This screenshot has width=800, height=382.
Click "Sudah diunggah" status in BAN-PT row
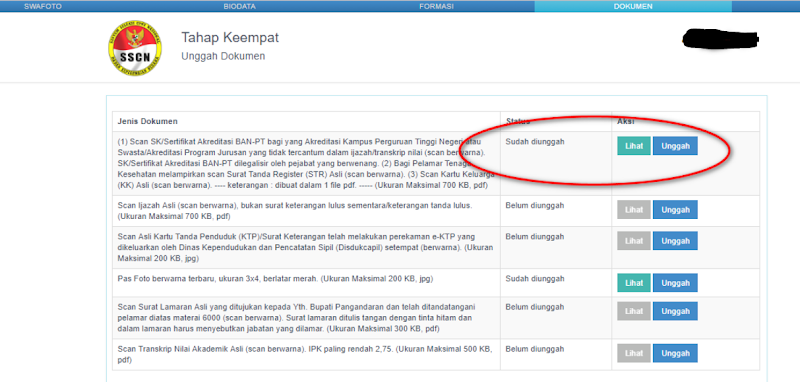[535, 141]
